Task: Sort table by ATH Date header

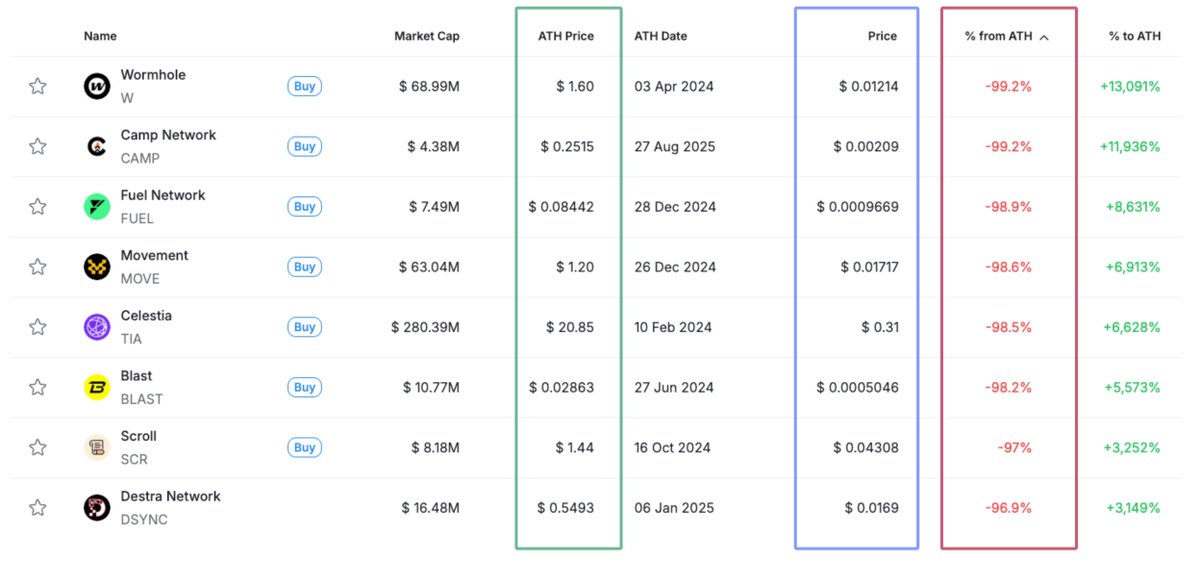Action: coord(661,36)
